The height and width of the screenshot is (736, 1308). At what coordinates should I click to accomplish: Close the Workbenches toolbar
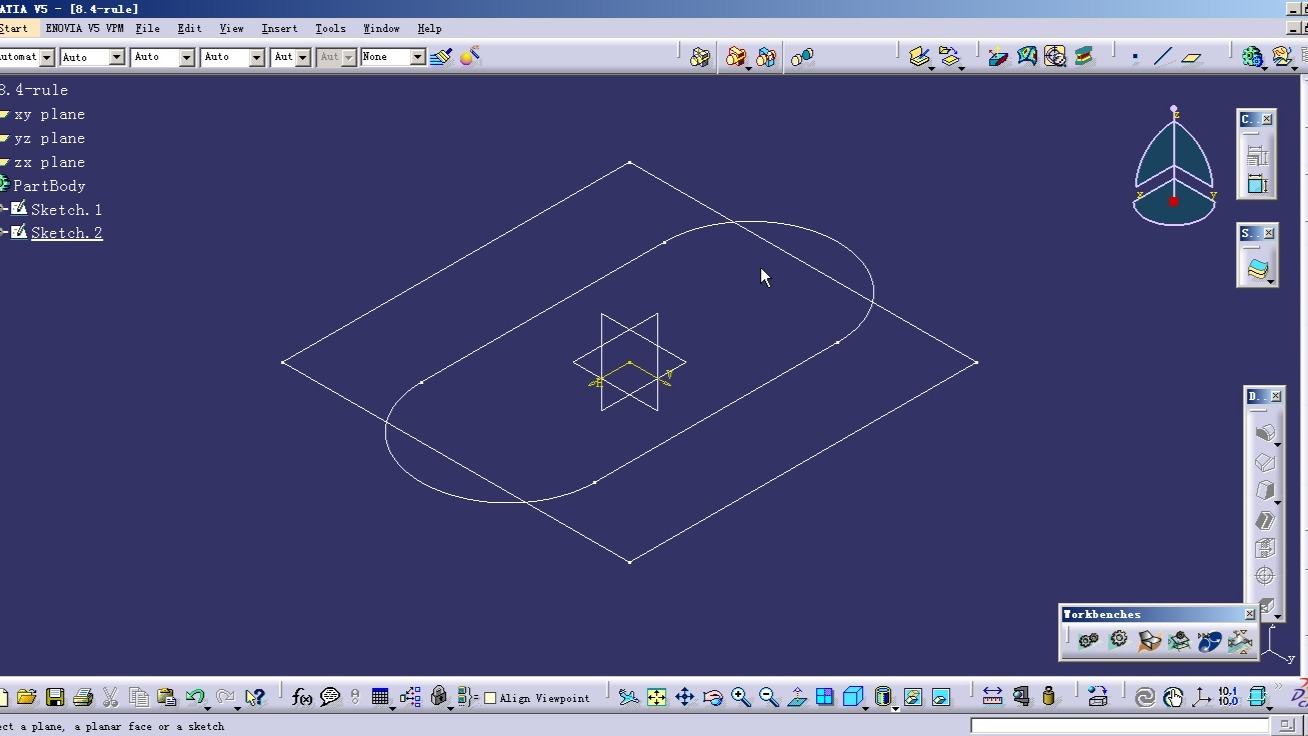pos(1249,614)
